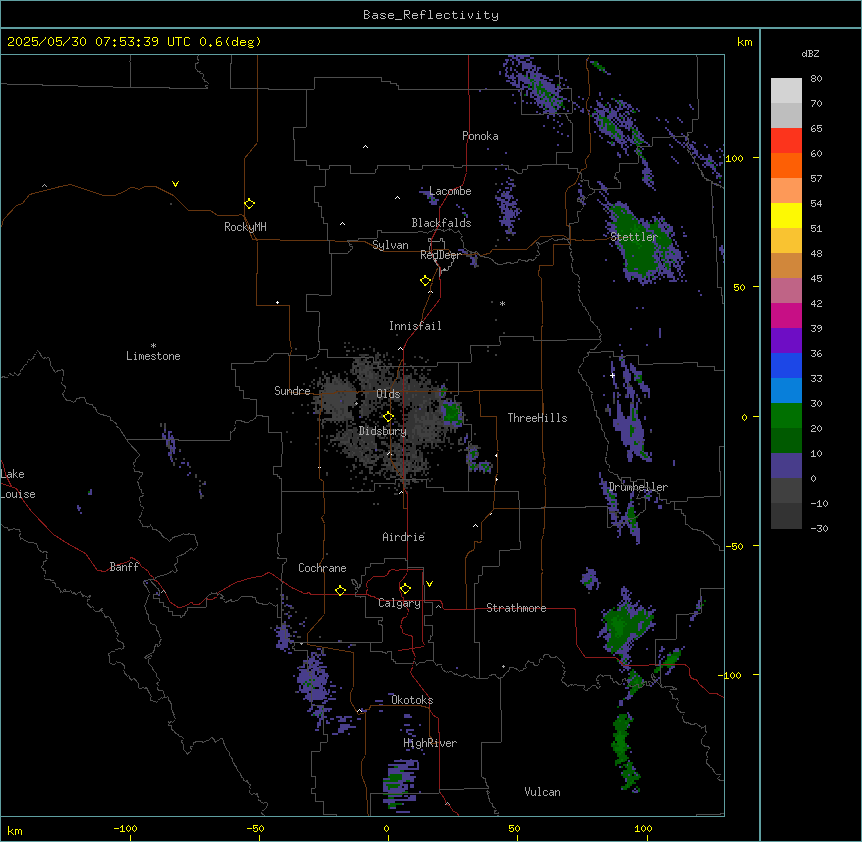Click the legend value label -30
Screen dimensions: 862x842
[x=819, y=529]
